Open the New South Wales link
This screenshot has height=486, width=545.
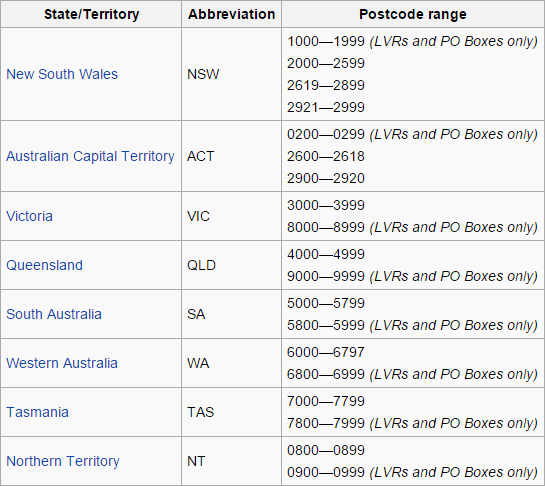coord(62,74)
